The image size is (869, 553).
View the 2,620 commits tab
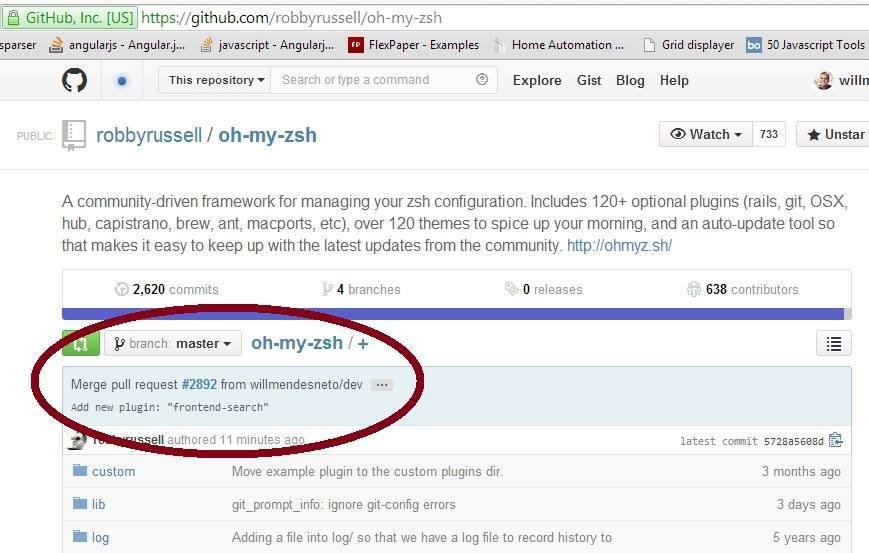166,289
